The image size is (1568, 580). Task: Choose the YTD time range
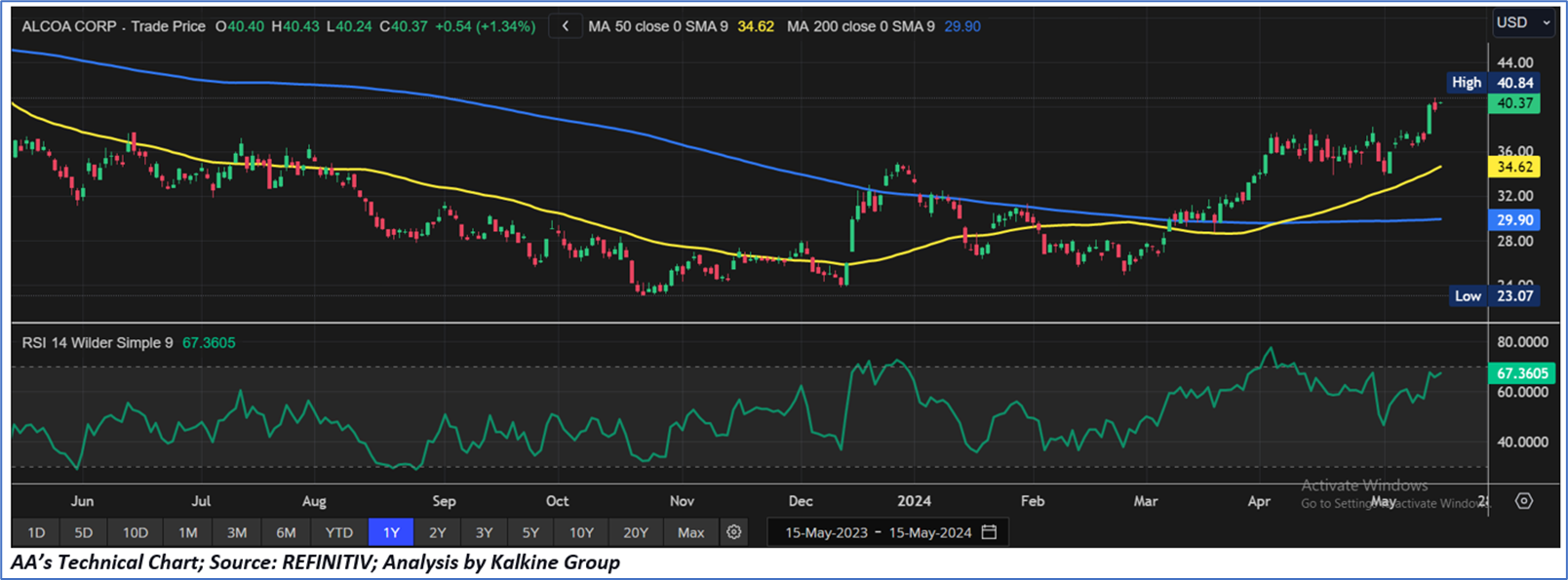click(x=338, y=532)
